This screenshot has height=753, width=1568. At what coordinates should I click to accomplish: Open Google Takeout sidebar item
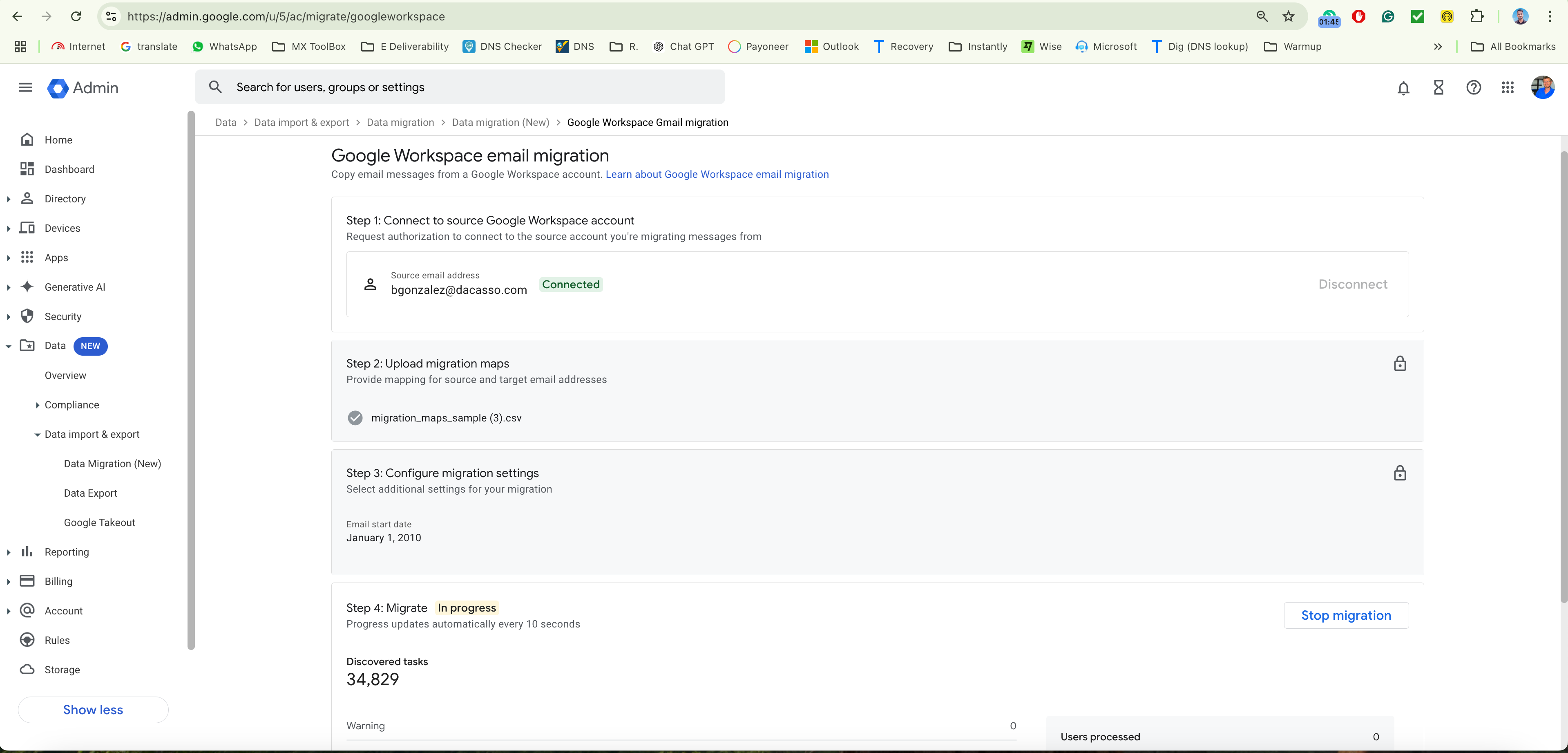[100, 523]
